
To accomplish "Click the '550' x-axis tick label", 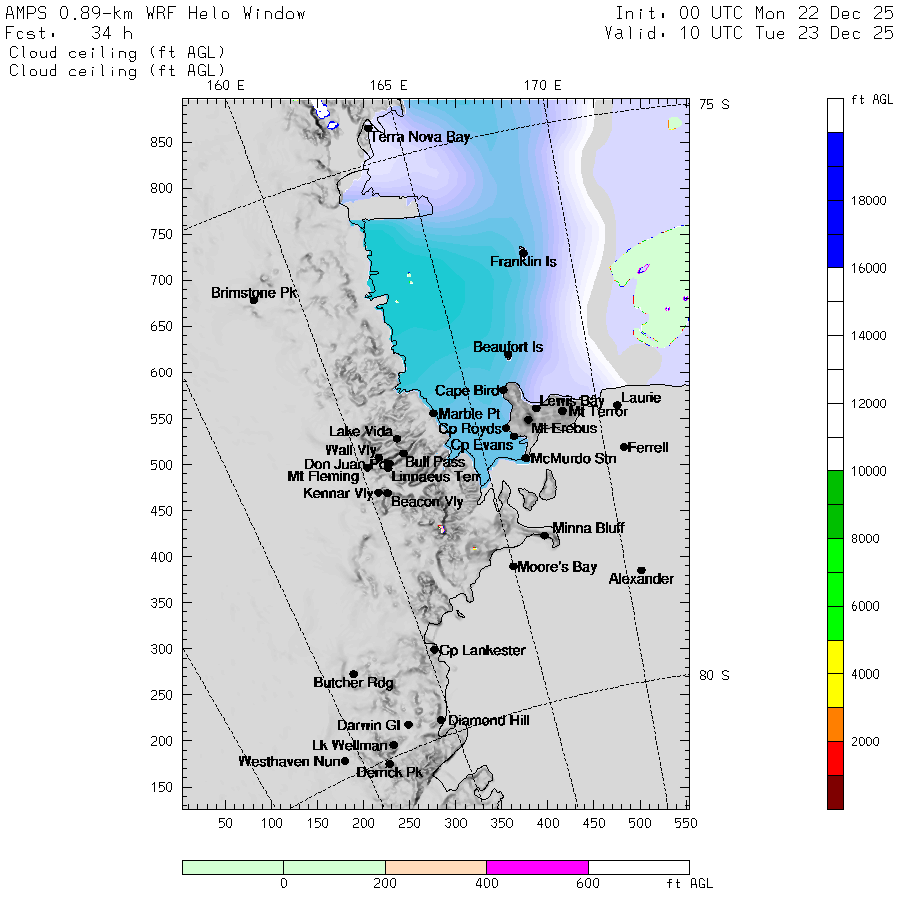I will (686, 824).
